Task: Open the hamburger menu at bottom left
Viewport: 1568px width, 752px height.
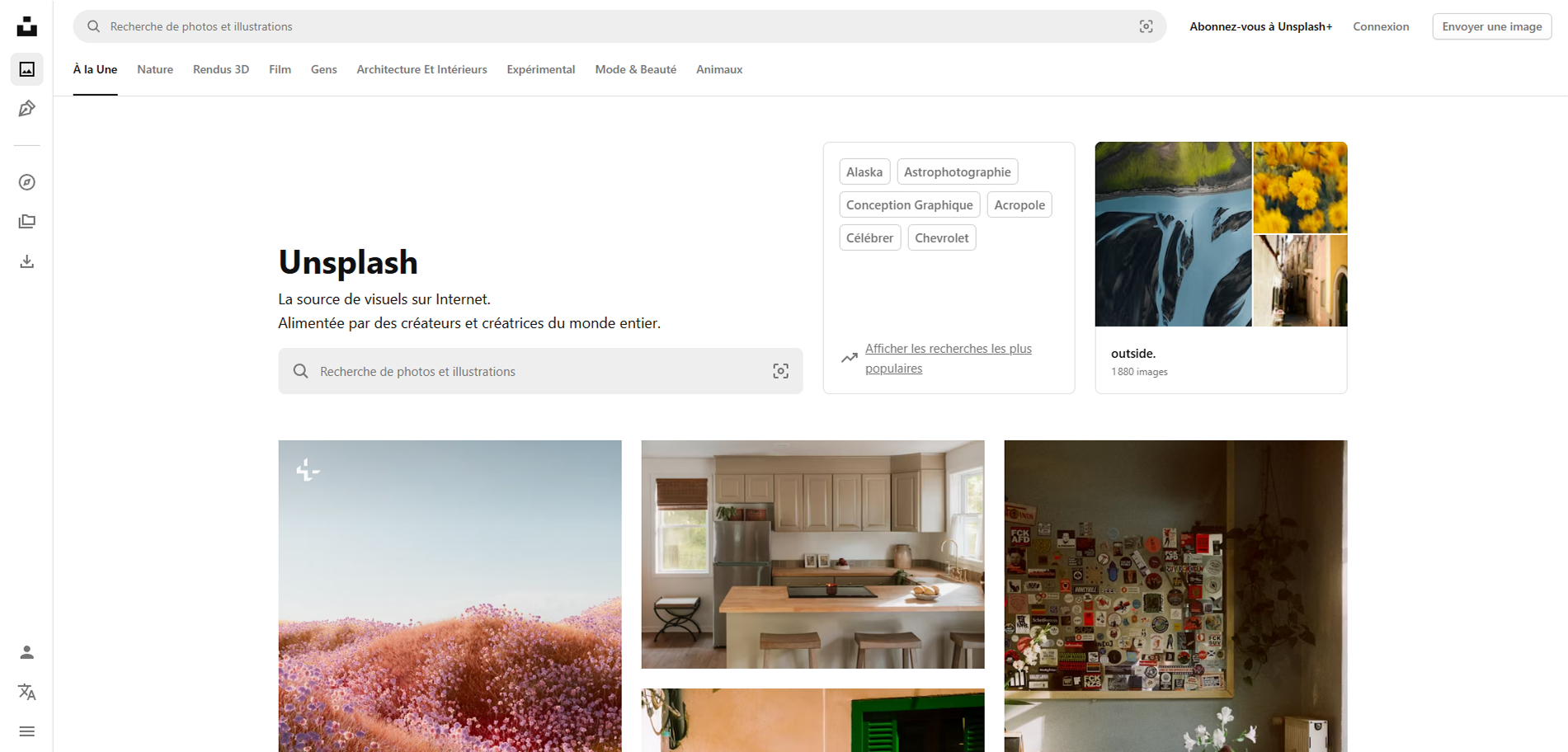Action: pos(27,732)
